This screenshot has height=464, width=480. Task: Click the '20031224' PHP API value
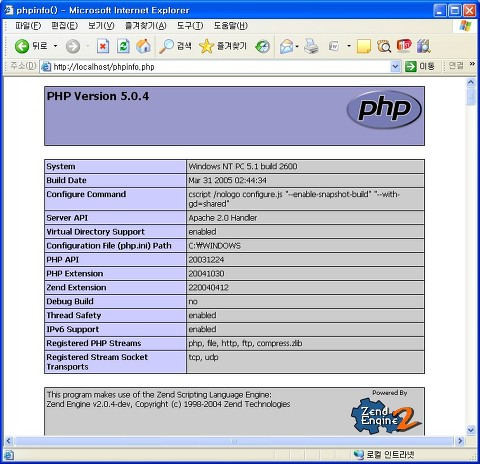coord(206,260)
